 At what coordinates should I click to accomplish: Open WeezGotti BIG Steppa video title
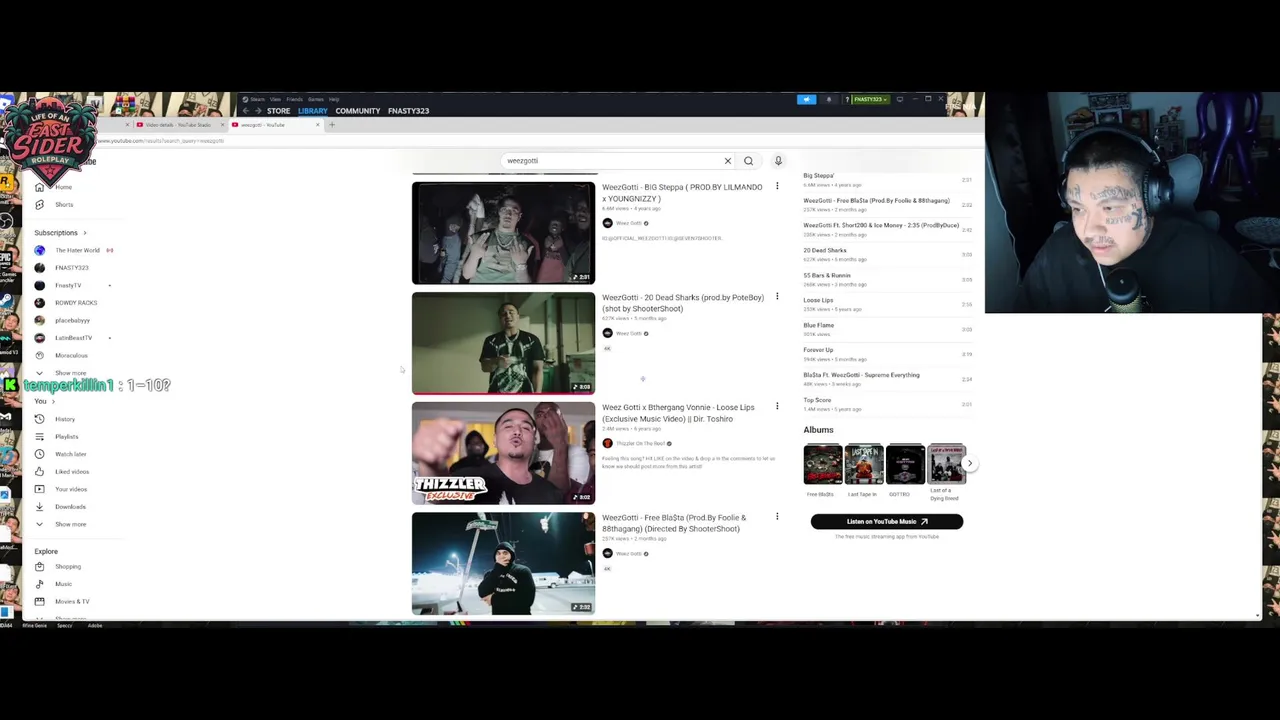(682, 193)
